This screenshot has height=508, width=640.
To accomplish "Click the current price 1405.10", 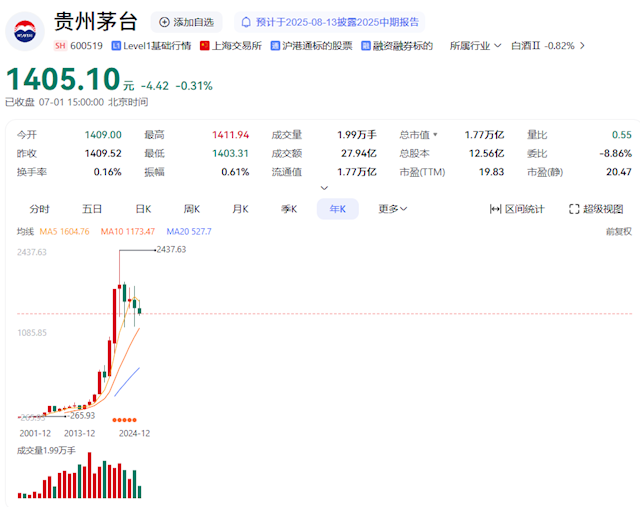I will point(64,79).
